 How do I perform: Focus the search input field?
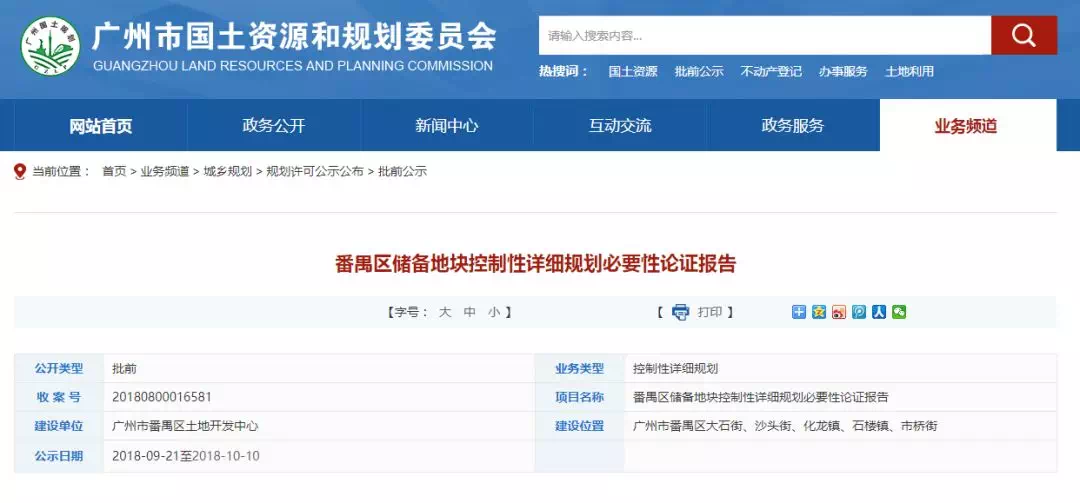click(x=765, y=35)
